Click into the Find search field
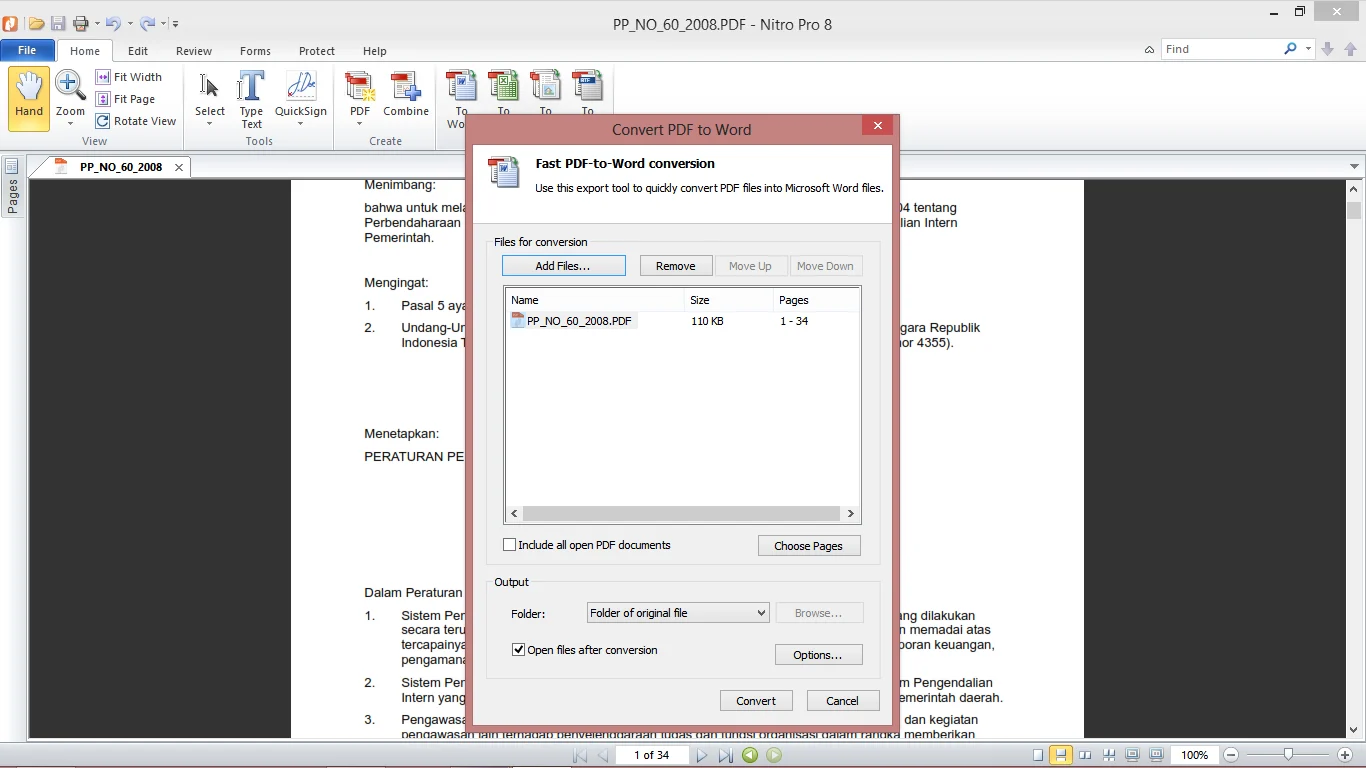The width and height of the screenshot is (1366, 768). pyautogui.click(x=1221, y=49)
